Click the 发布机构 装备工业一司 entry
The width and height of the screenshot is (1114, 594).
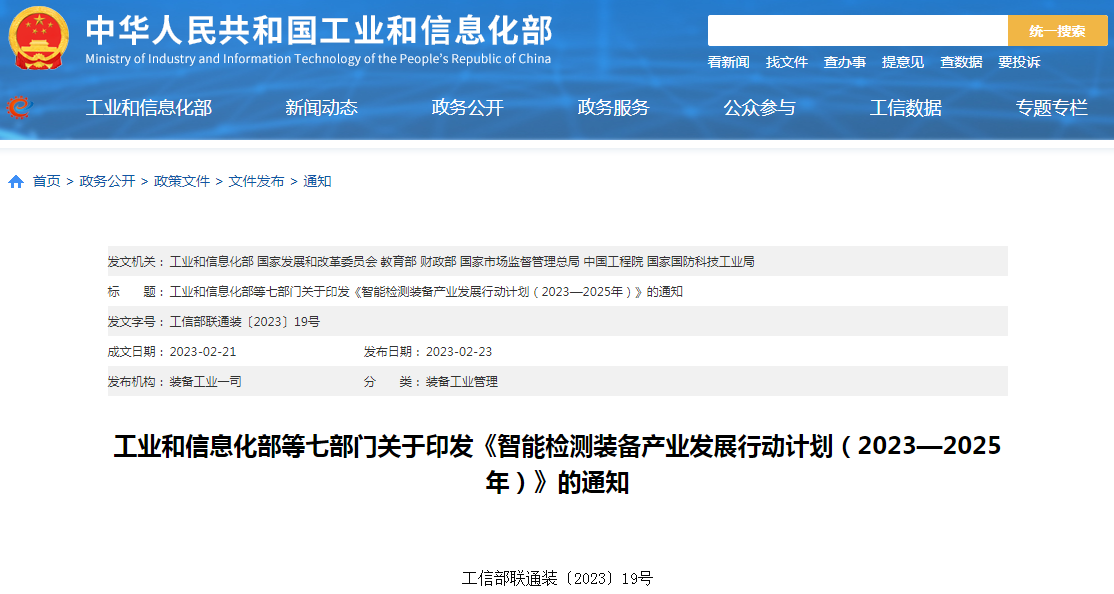[175, 382]
